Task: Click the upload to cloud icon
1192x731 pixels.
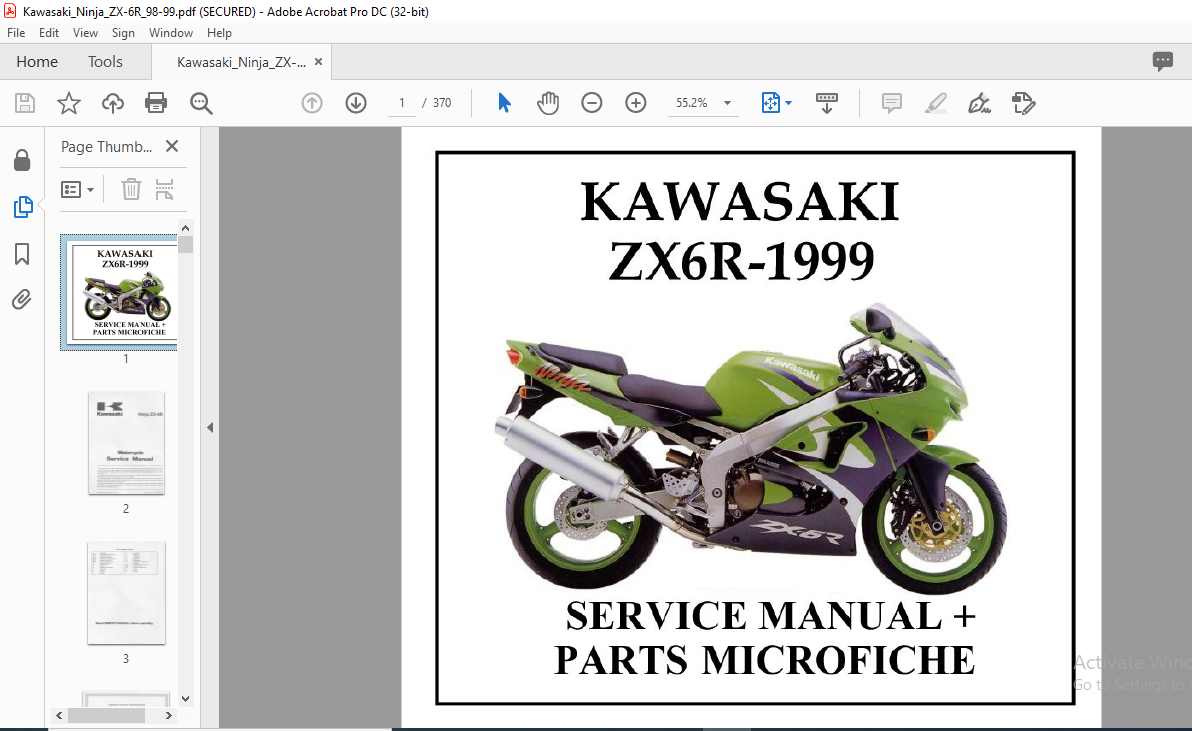Action: click(x=113, y=103)
